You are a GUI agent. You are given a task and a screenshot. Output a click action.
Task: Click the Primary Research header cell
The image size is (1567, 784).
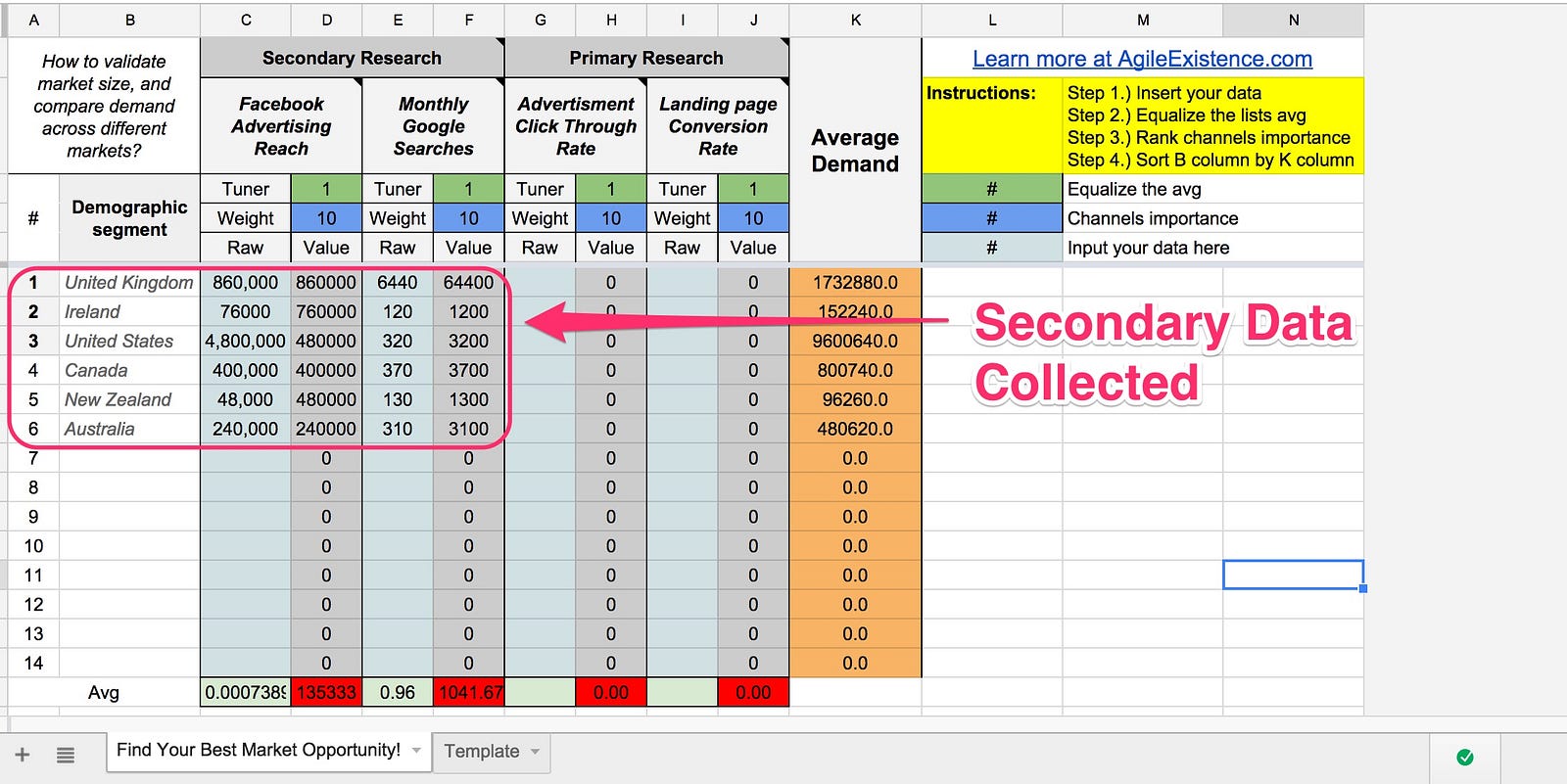646,58
